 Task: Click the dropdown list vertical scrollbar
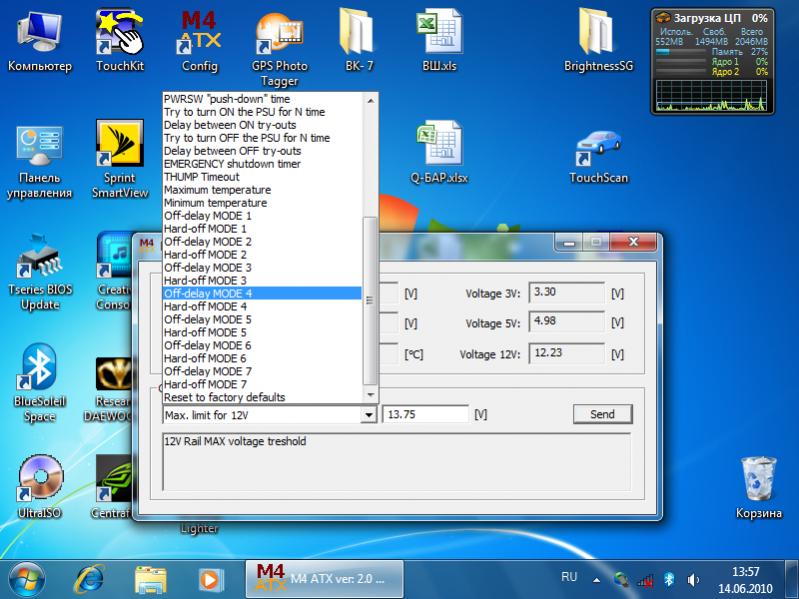pos(370,300)
